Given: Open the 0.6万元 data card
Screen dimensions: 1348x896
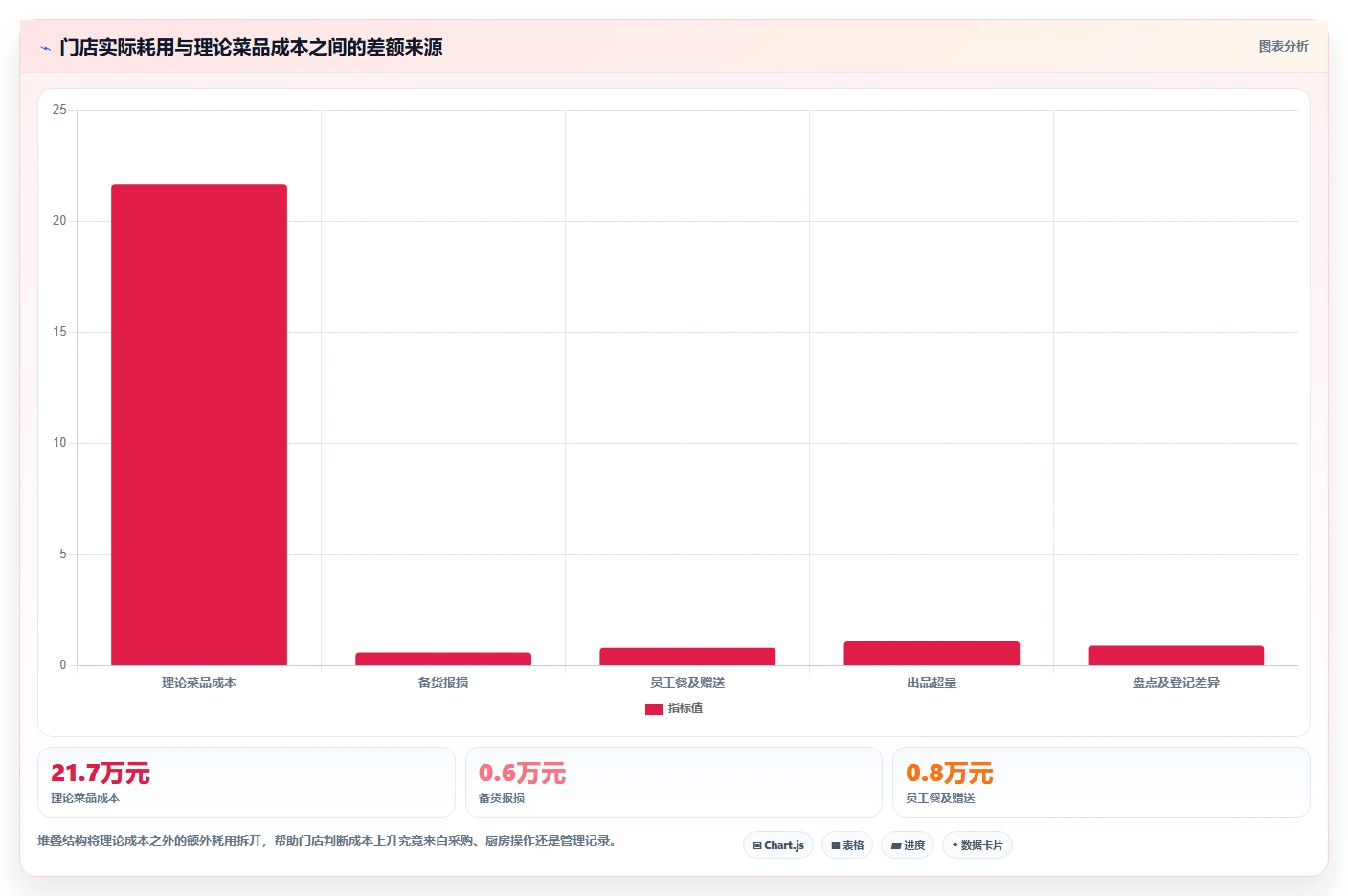Looking at the screenshot, I should (x=674, y=782).
